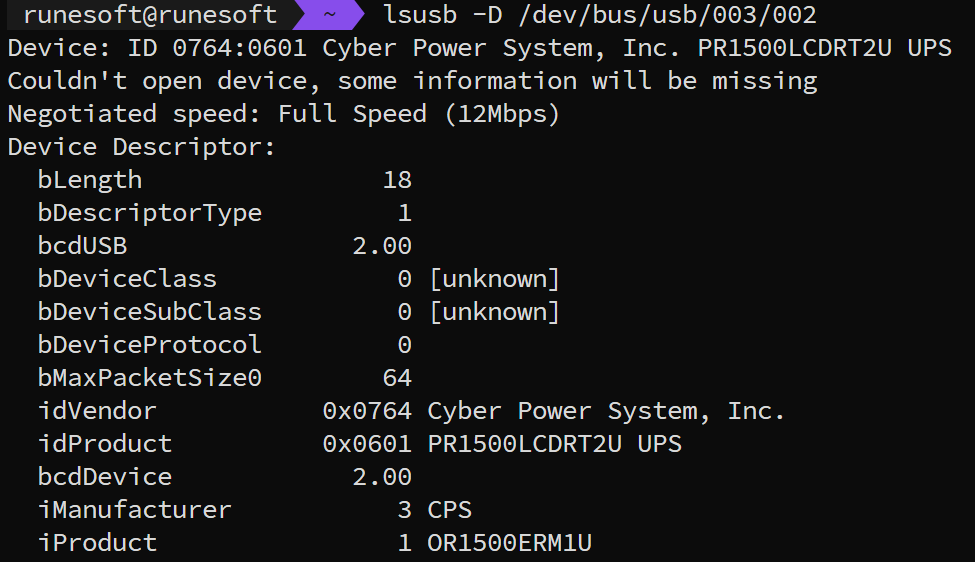Click the "Device Descriptor:" heading
Viewport: 975px width, 562px height.
[x=141, y=147]
